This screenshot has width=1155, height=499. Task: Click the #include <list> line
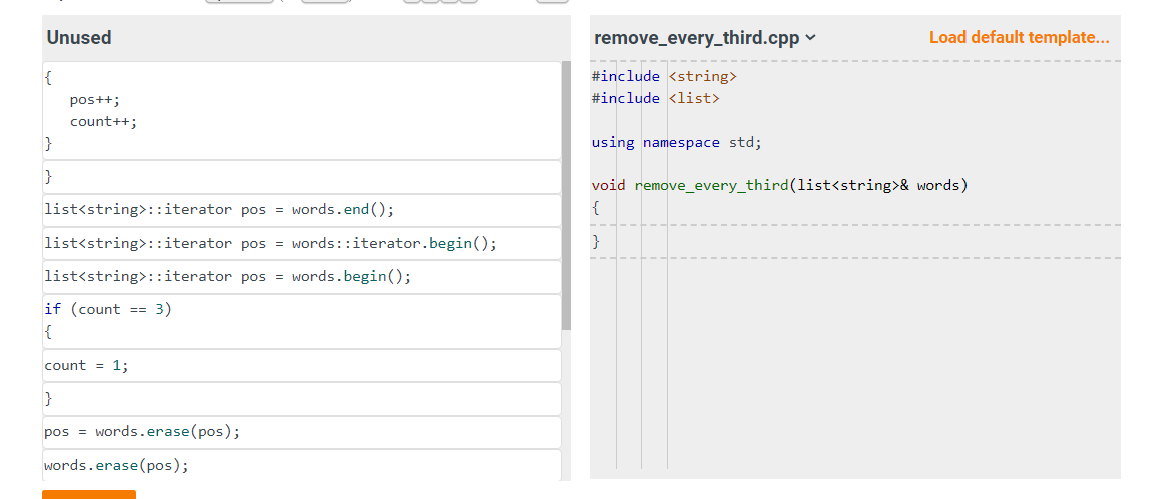coord(656,98)
